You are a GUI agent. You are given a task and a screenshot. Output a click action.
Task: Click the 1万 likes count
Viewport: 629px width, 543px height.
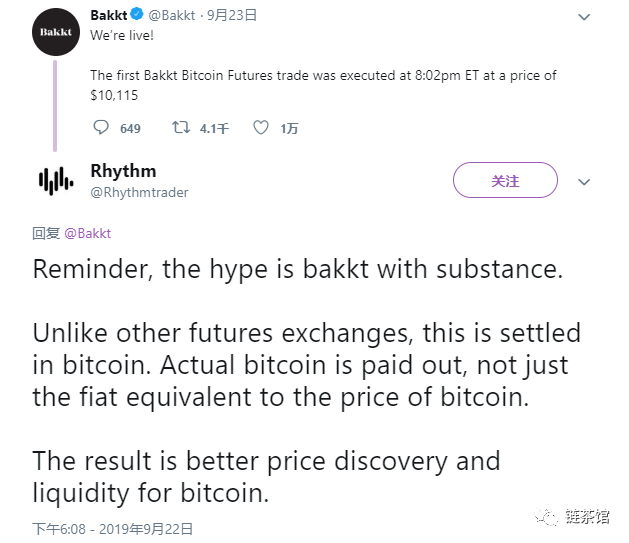pos(289,129)
